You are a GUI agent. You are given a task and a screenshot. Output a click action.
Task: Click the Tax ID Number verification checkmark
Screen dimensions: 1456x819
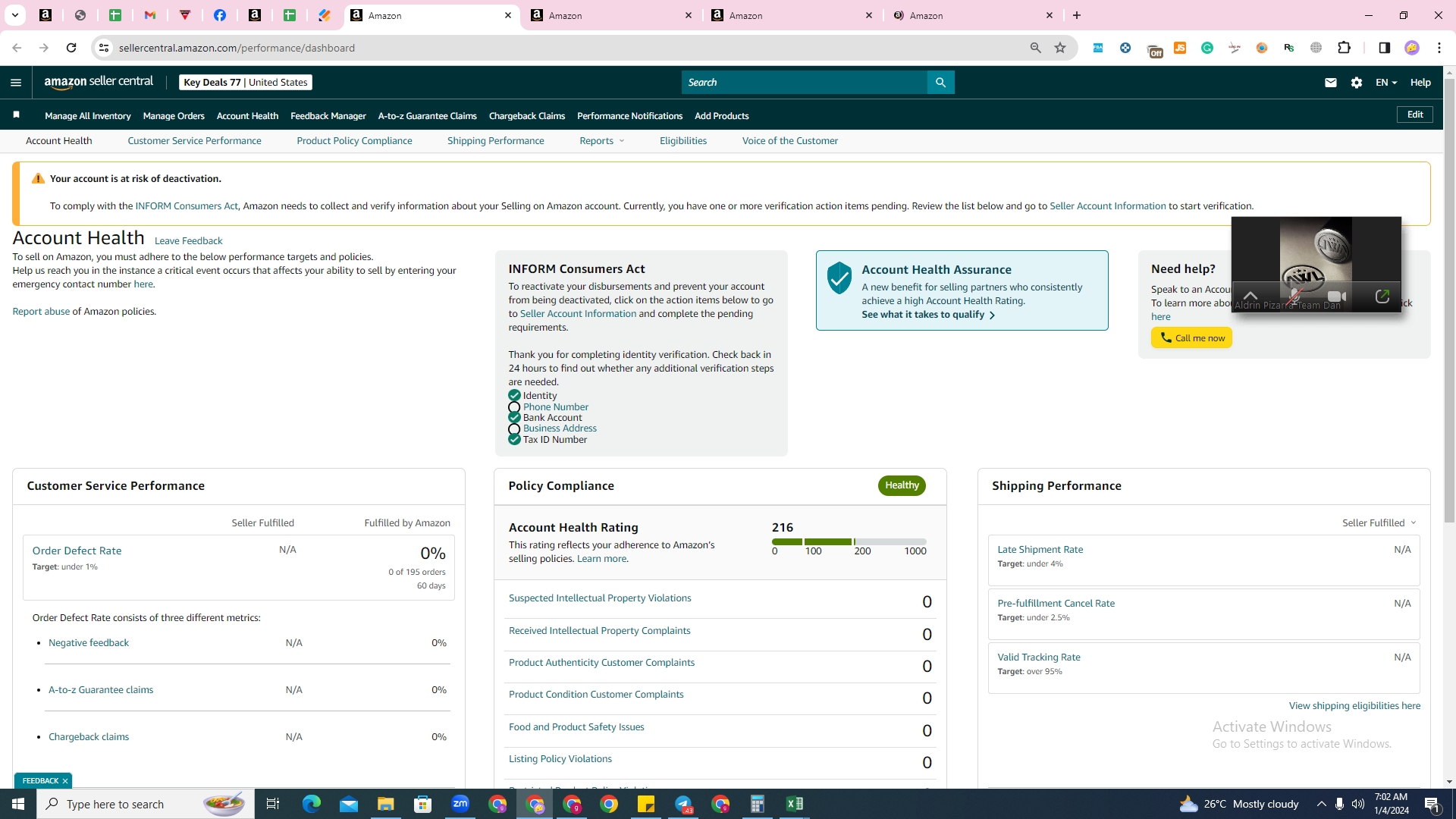514,440
